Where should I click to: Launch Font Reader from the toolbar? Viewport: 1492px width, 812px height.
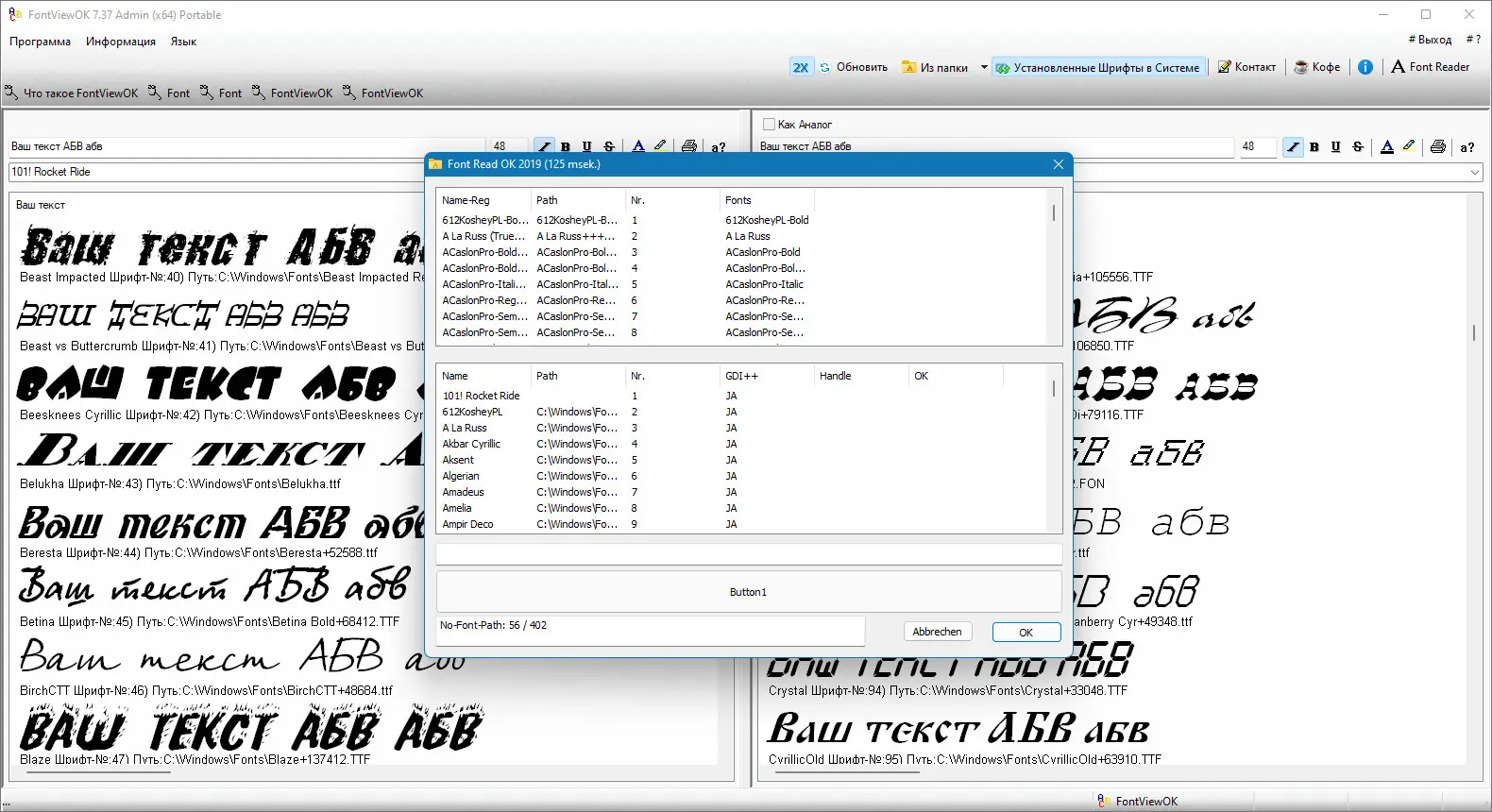[1430, 67]
